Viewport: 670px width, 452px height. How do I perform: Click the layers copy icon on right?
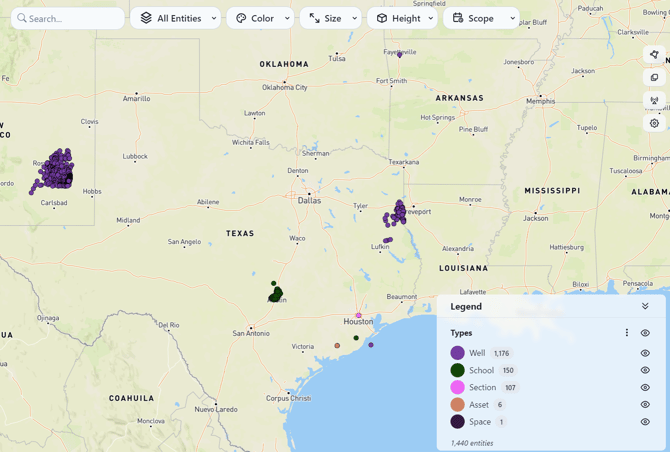pos(654,77)
